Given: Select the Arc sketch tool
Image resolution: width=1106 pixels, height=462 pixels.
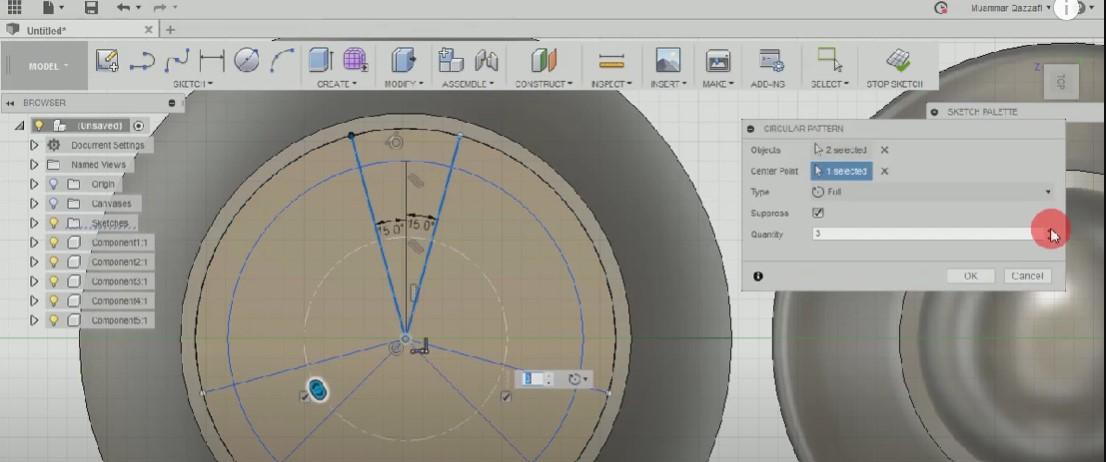Looking at the screenshot, I should click(282, 61).
